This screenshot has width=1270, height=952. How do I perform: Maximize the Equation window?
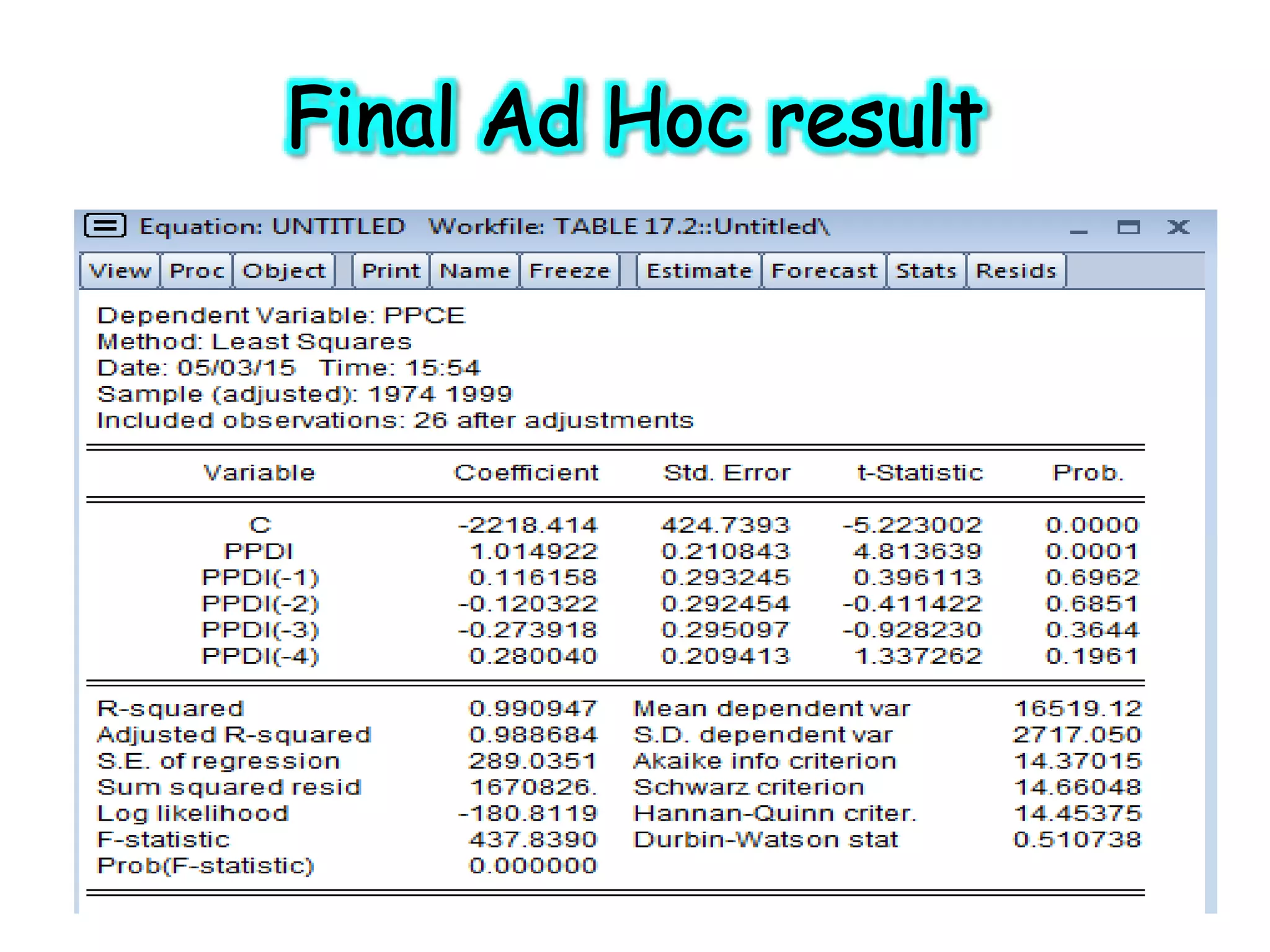[1128, 227]
